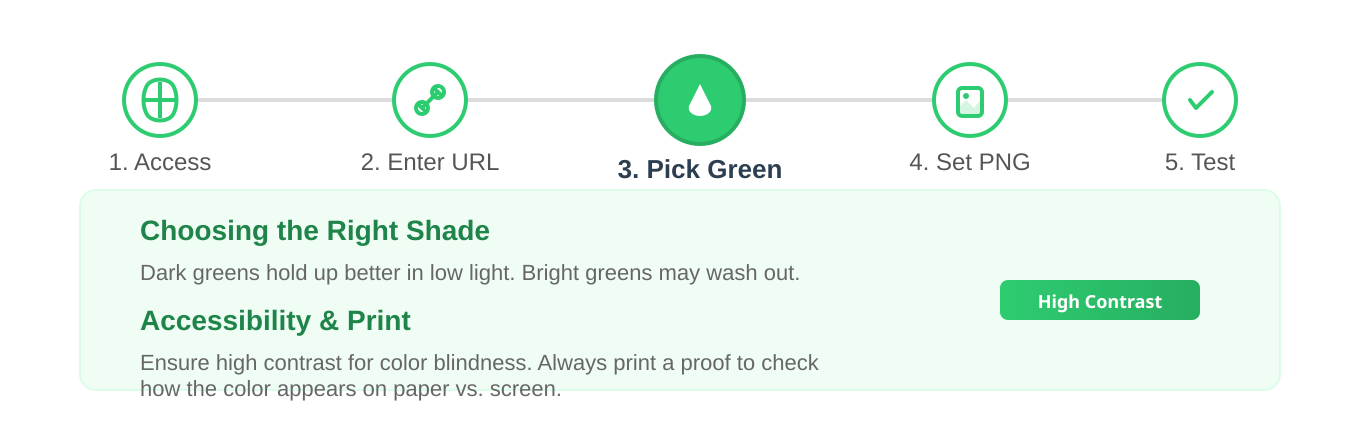Switch to the "2. Enter URL" label
This screenshot has height=440, width=1360.
click(x=430, y=162)
